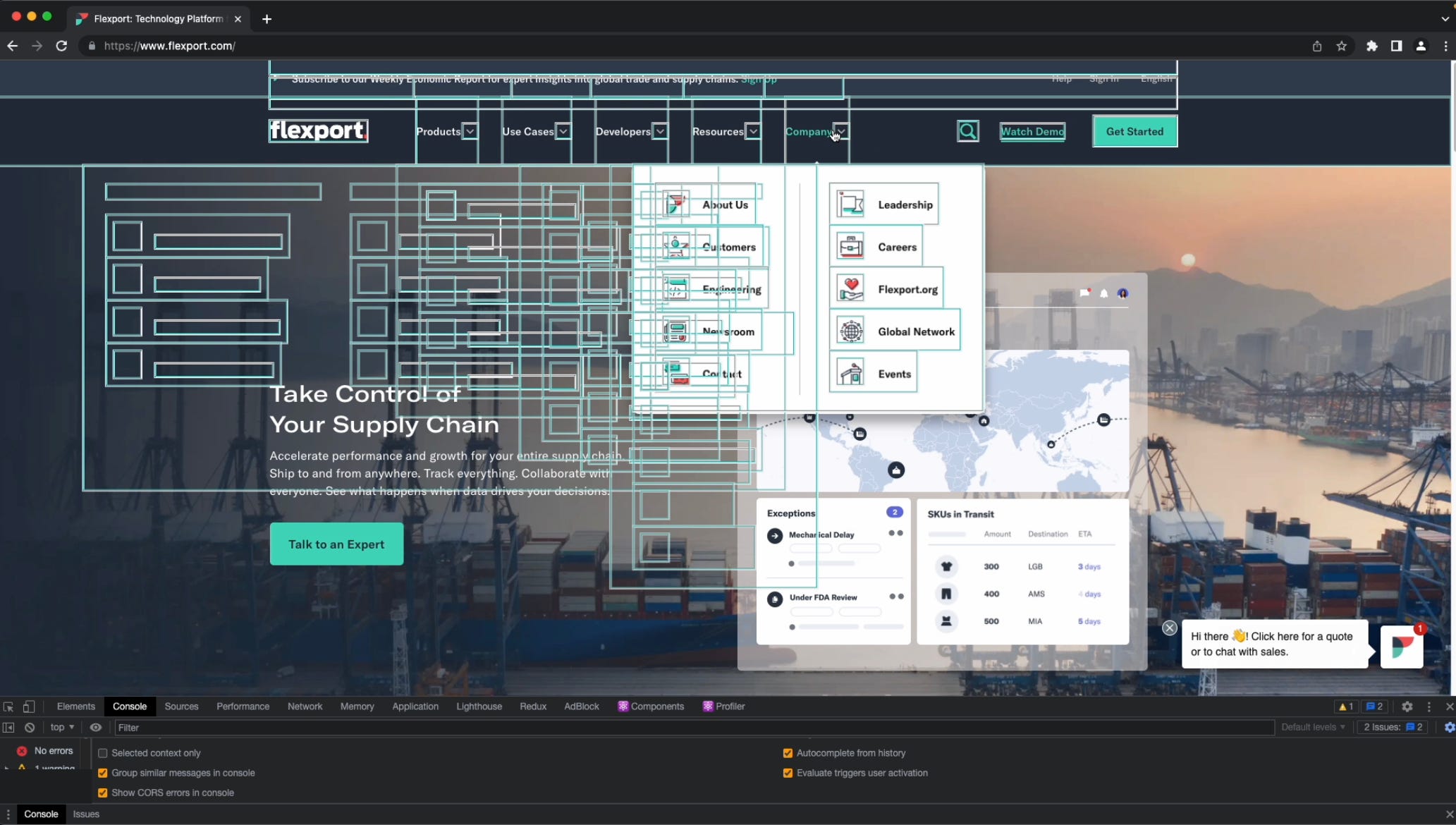Open the top context selector dropdown
Screen dimensions: 1456x825
coord(62,727)
